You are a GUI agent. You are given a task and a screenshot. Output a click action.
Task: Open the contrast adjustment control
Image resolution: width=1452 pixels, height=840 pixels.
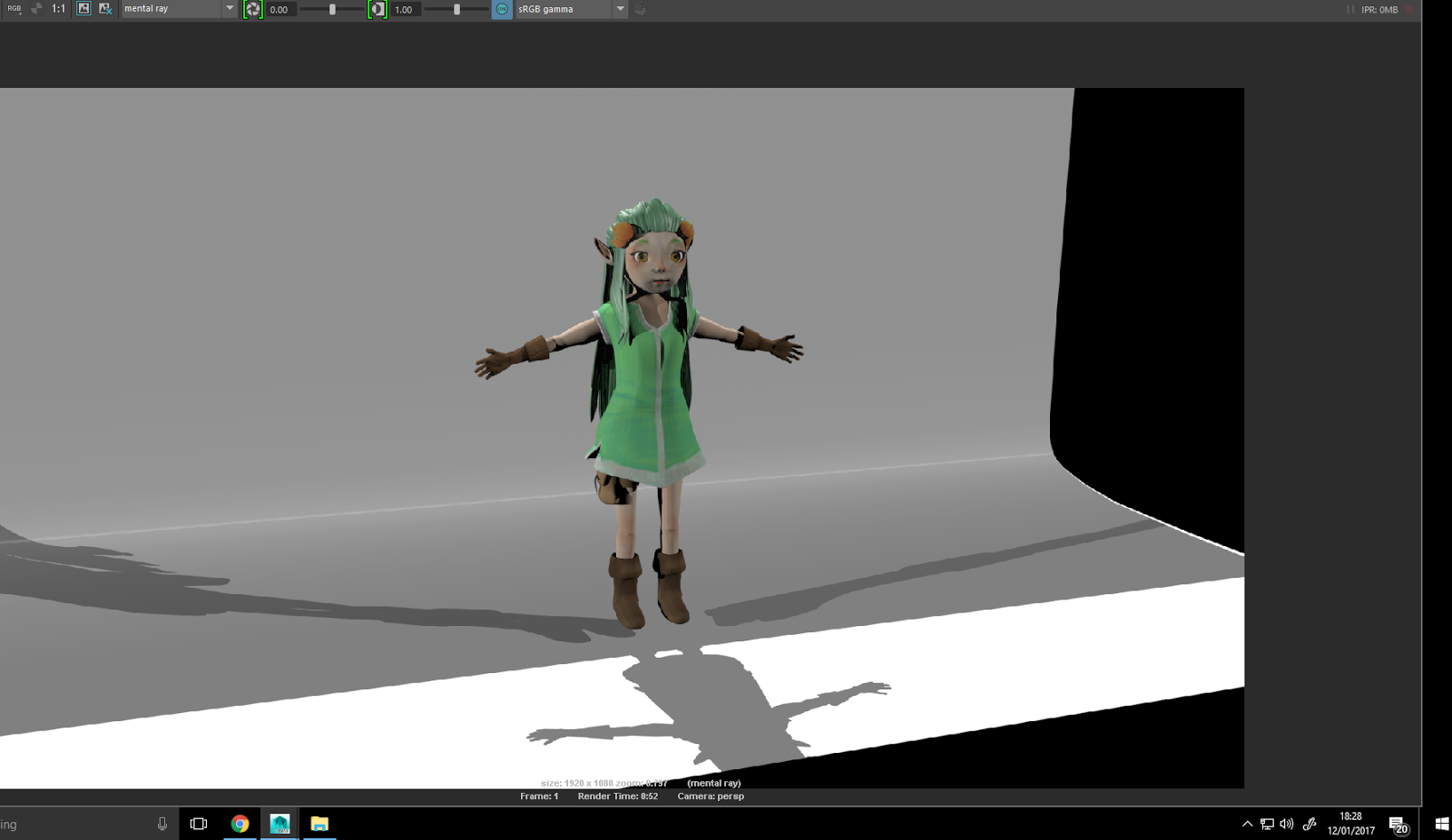click(x=378, y=9)
